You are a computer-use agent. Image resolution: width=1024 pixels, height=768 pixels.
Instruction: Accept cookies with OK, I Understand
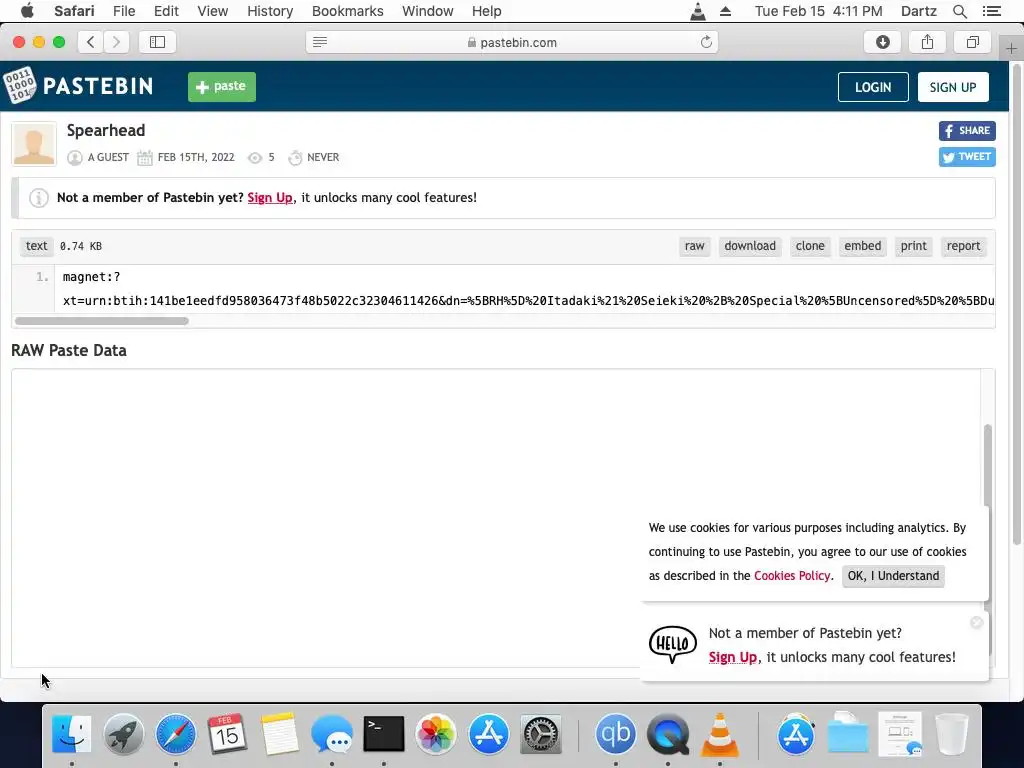click(893, 575)
